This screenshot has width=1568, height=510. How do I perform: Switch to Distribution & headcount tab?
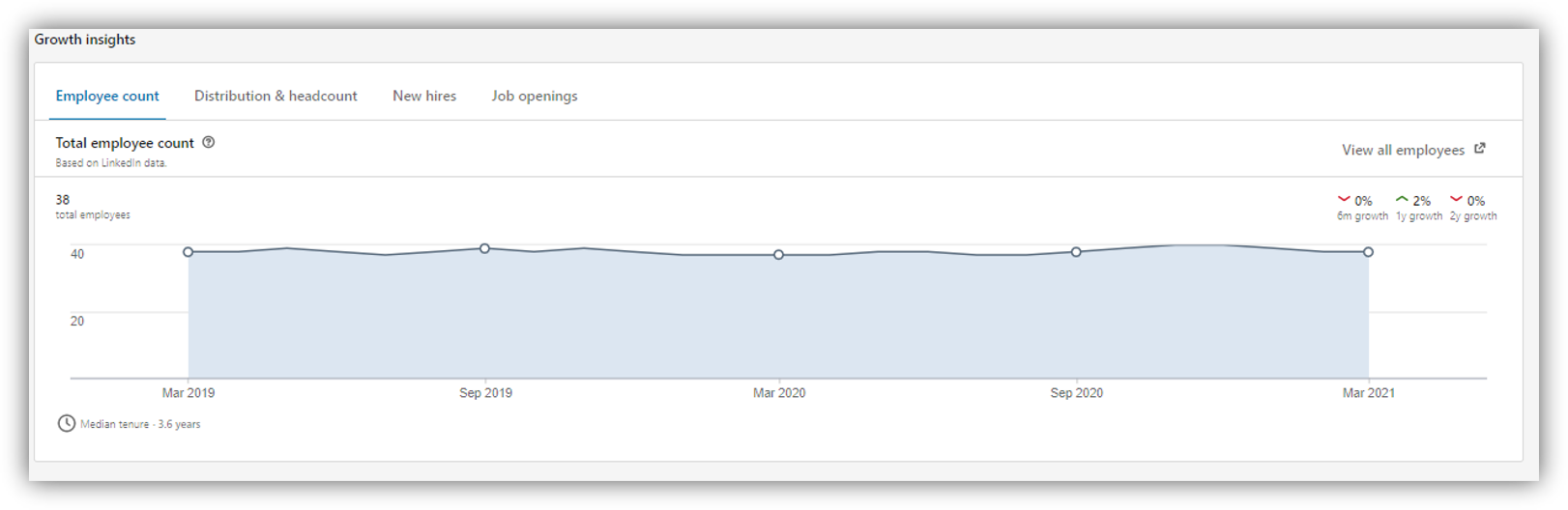coord(276,96)
